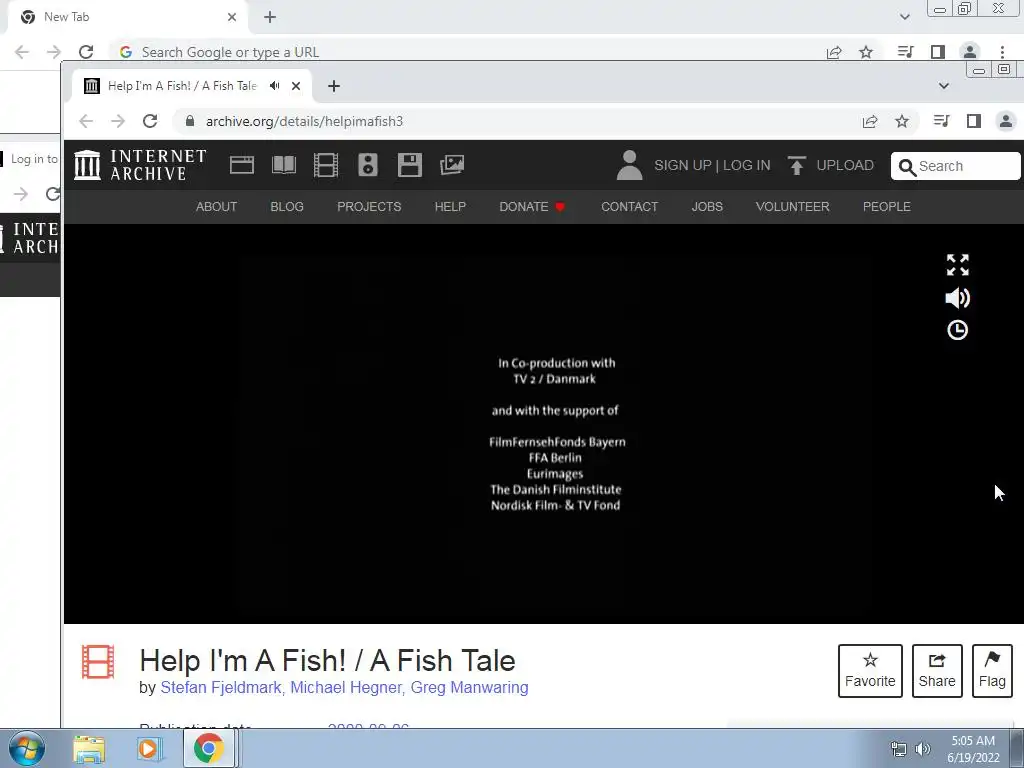This screenshot has width=1024, height=768.
Task: Share this page icon in front window
Action: coord(870,121)
